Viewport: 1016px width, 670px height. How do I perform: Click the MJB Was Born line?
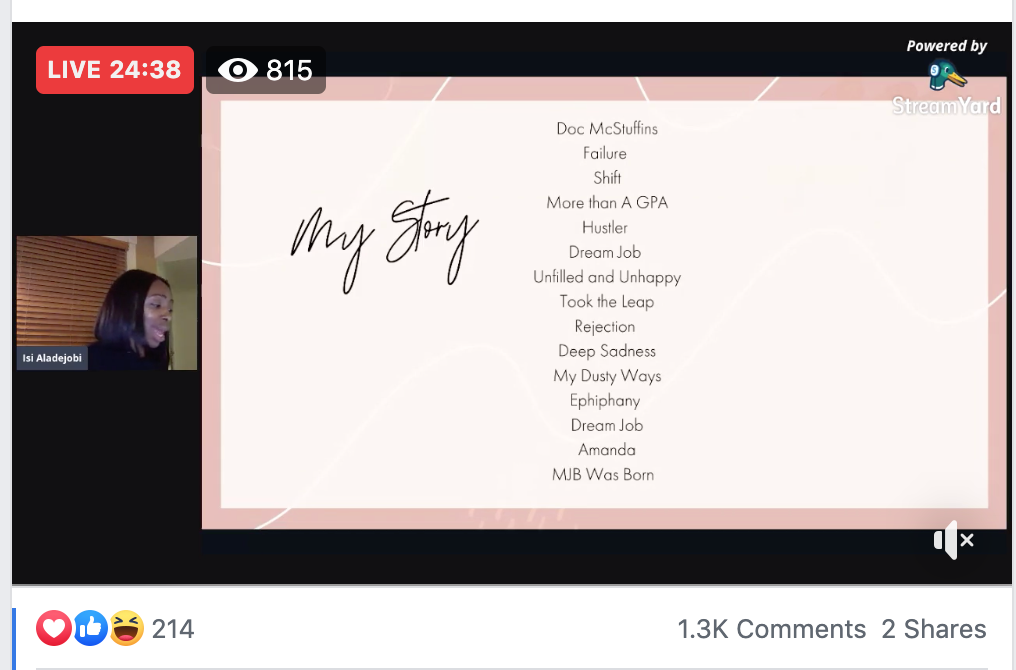click(603, 475)
